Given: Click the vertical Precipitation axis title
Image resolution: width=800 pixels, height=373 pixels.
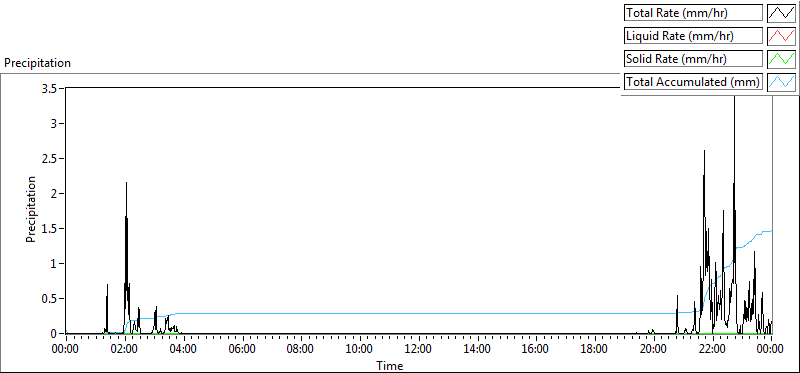Looking at the screenshot, I should pos(31,209).
